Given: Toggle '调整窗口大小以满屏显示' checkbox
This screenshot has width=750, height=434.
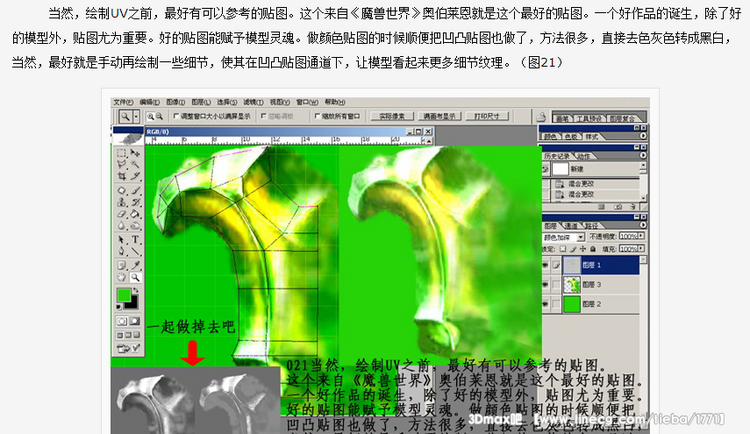Looking at the screenshot, I should pyautogui.click(x=176, y=116).
